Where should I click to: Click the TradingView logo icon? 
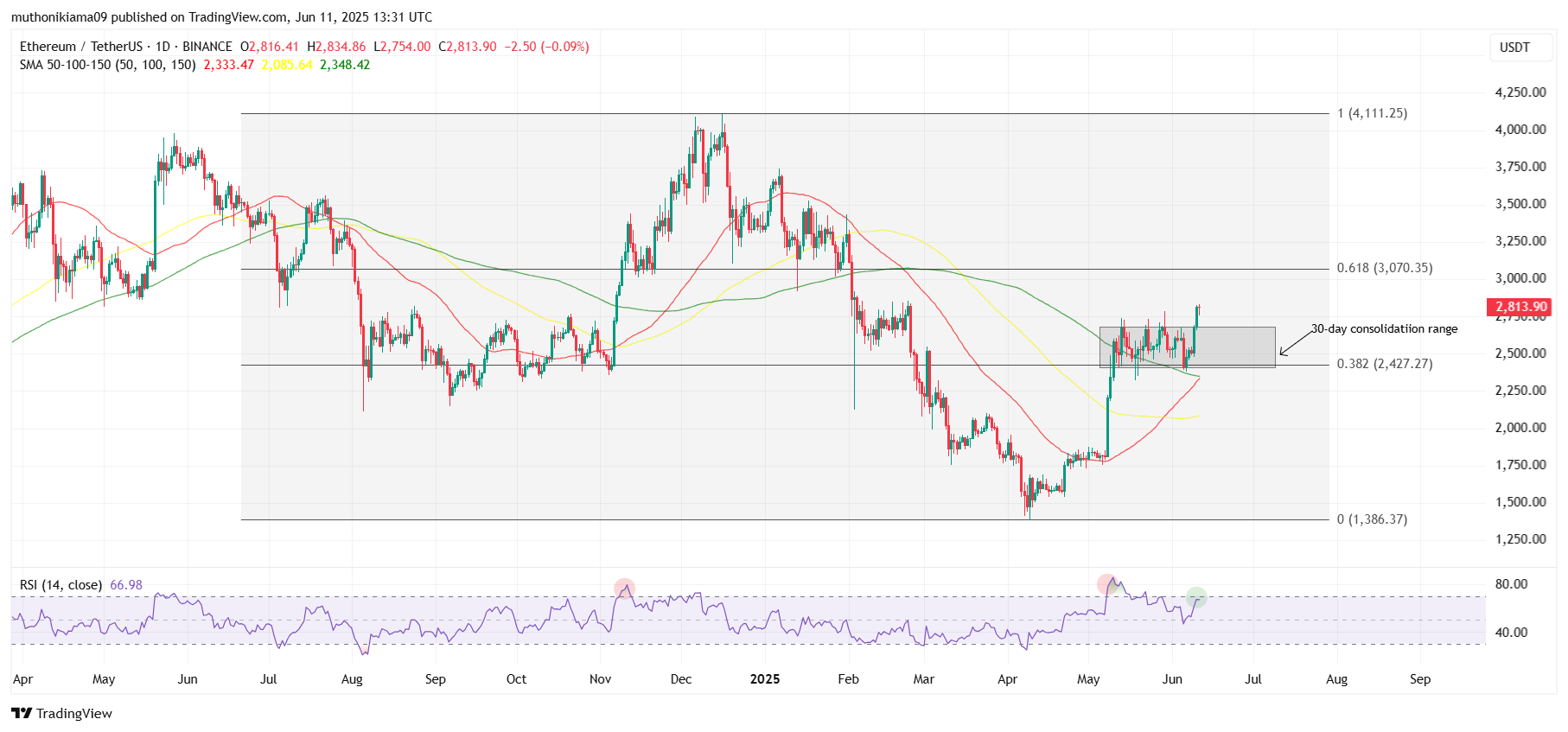tap(22, 713)
